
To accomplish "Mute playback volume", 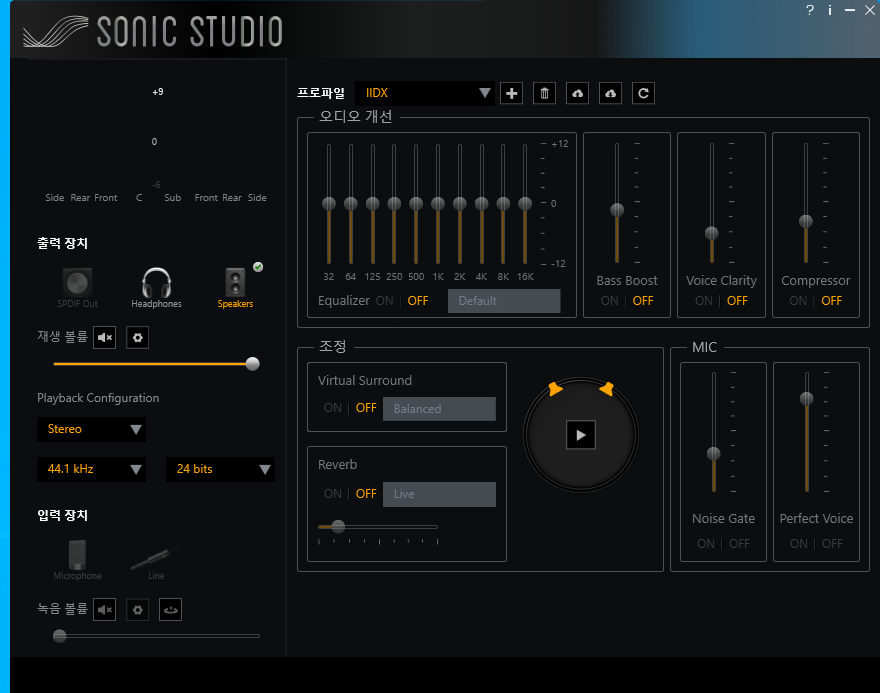I will (104, 338).
